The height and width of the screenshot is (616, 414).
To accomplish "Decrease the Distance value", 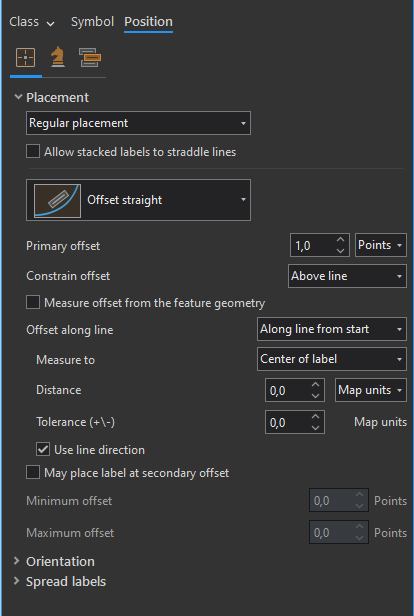I will (x=315, y=396).
